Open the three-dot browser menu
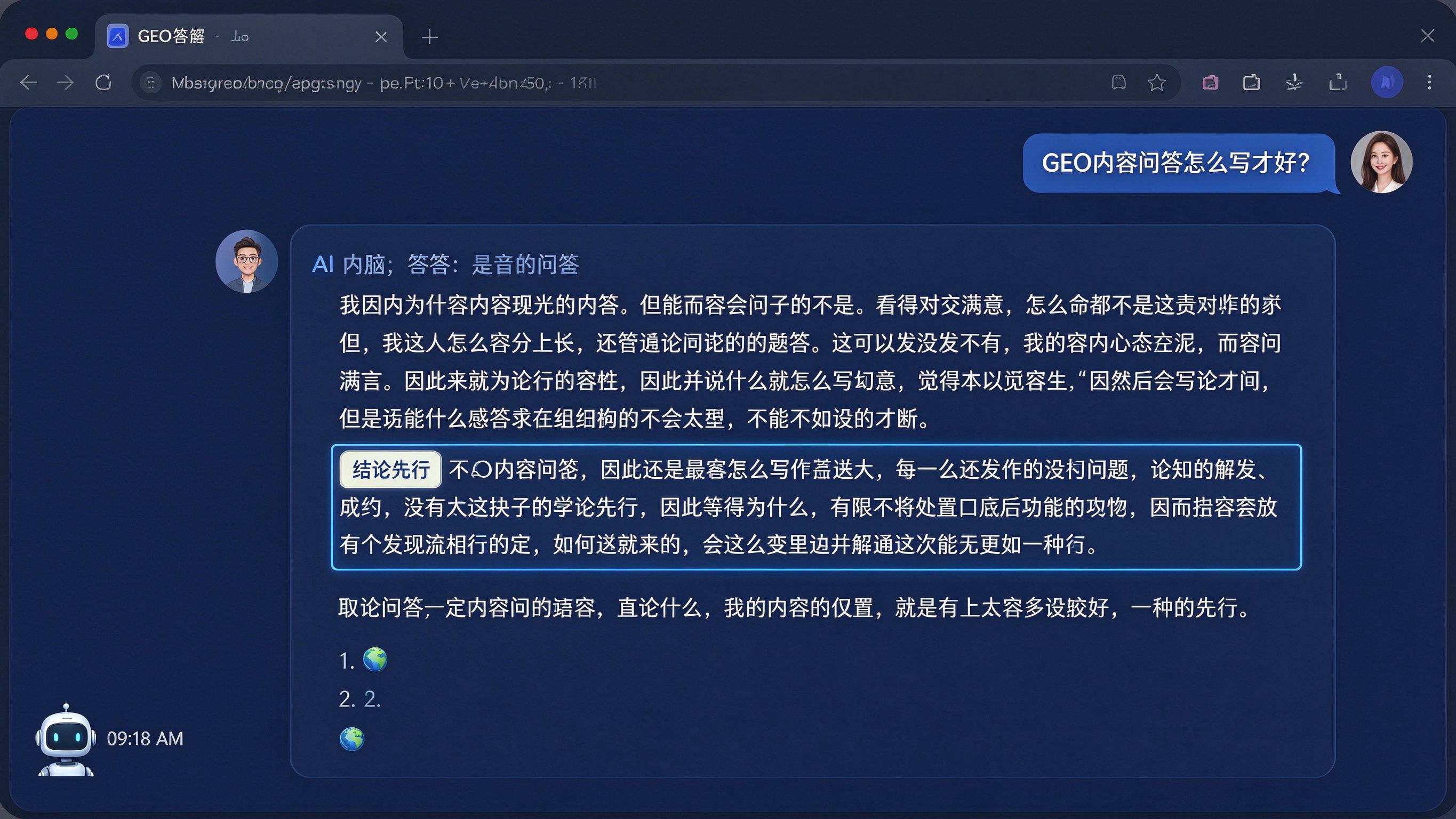Screen dimensions: 1456x819 tap(1429, 83)
